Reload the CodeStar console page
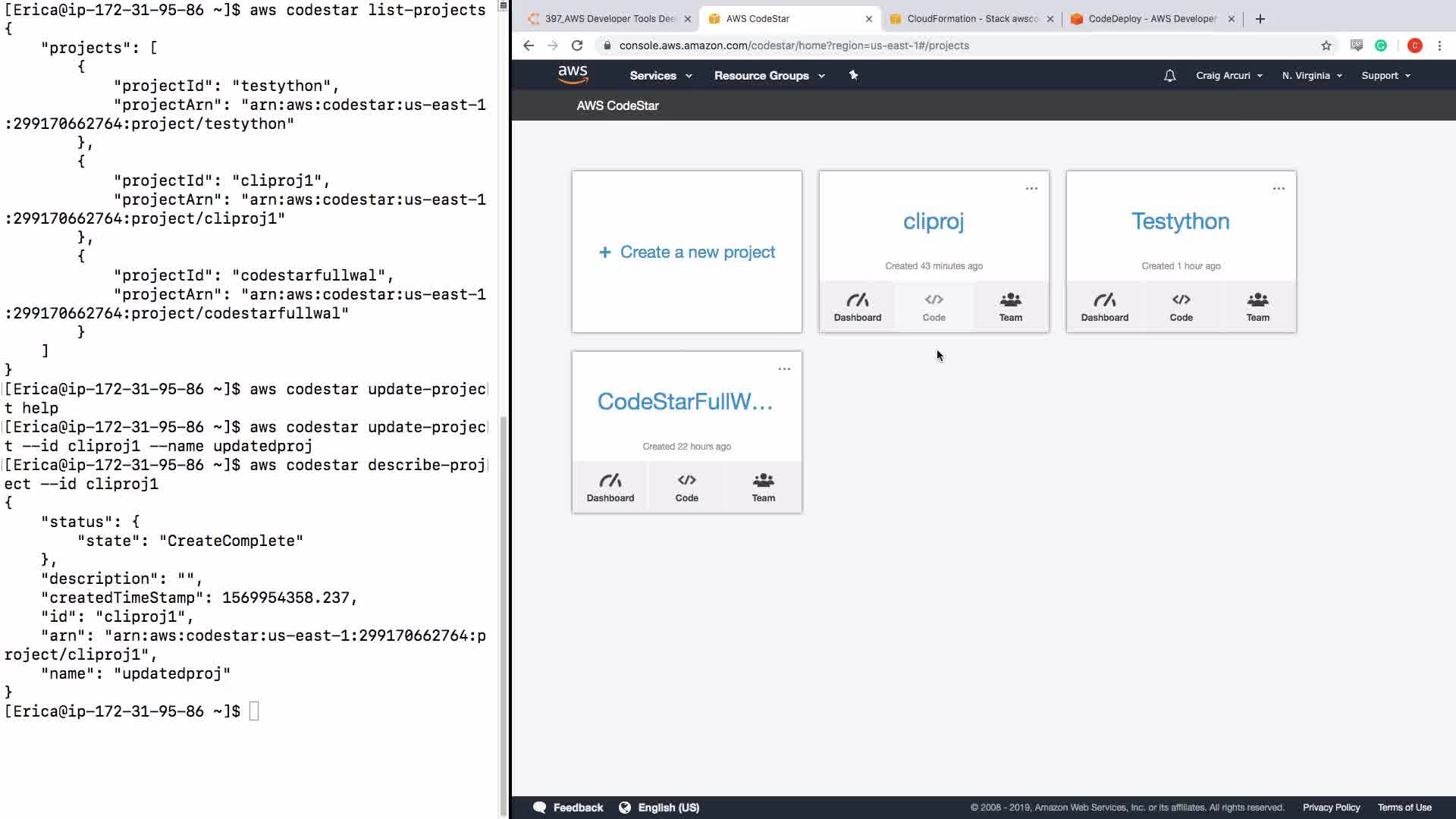The image size is (1456, 819). coord(577,45)
